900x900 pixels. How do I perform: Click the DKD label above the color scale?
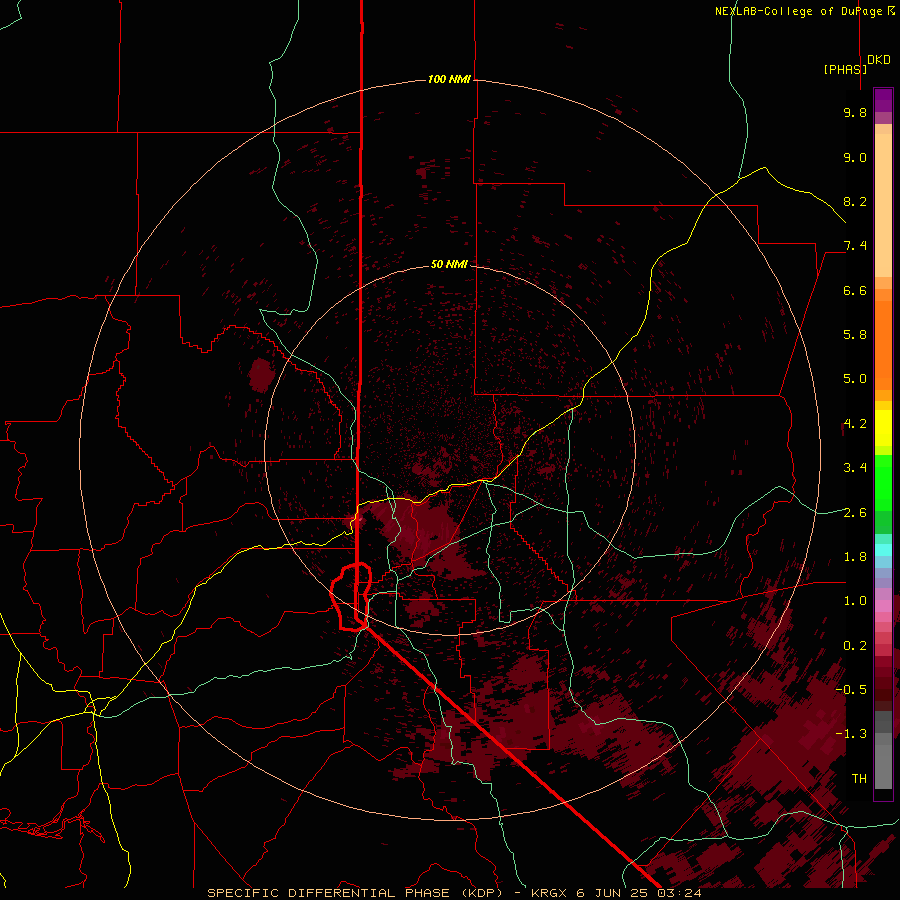[879, 60]
